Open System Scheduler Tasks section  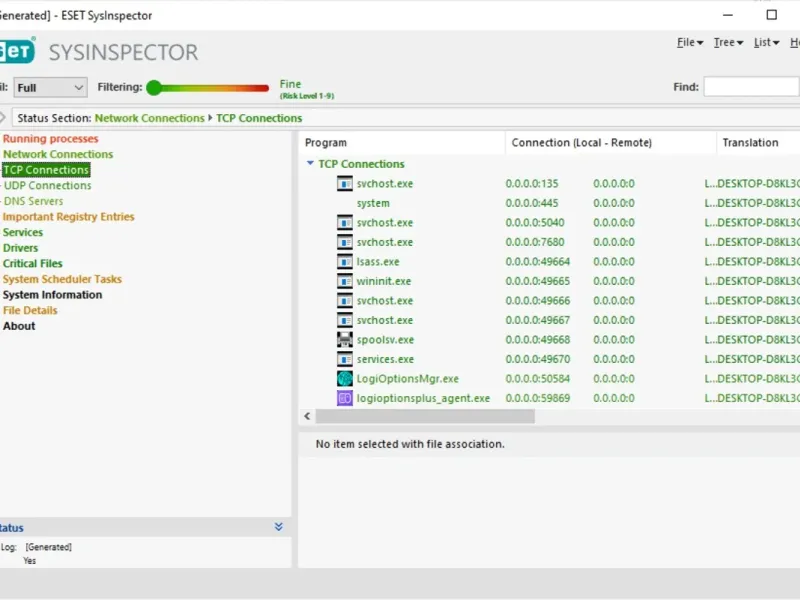pos(62,279)
